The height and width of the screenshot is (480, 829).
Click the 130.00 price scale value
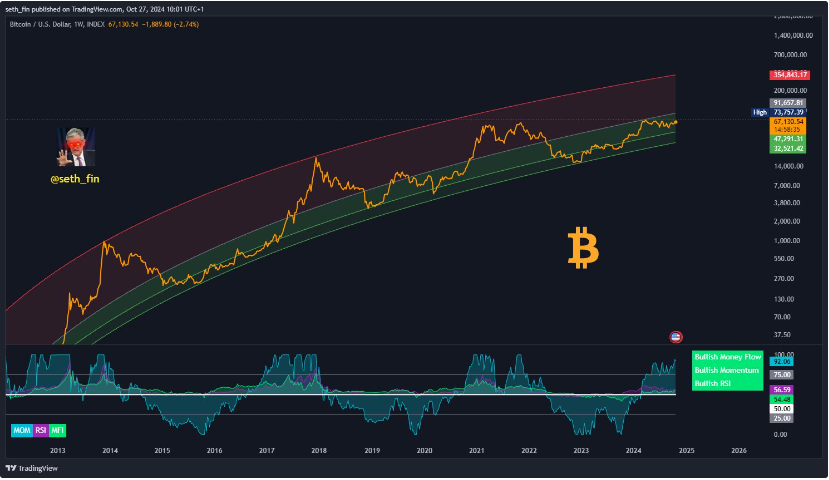tap(785, 299)
